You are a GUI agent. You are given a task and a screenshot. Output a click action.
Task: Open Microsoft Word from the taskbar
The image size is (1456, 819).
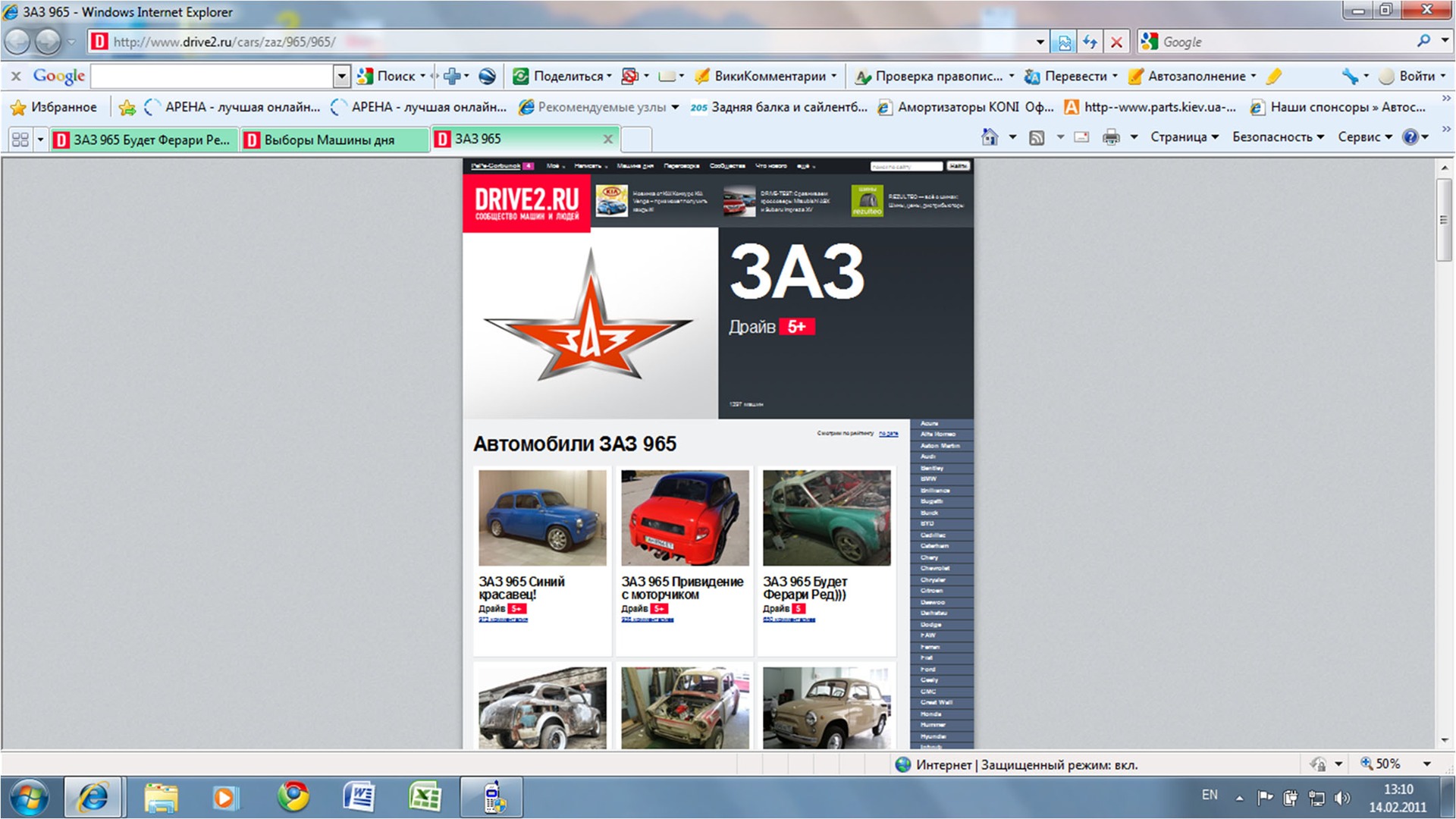tap(359, 797)
